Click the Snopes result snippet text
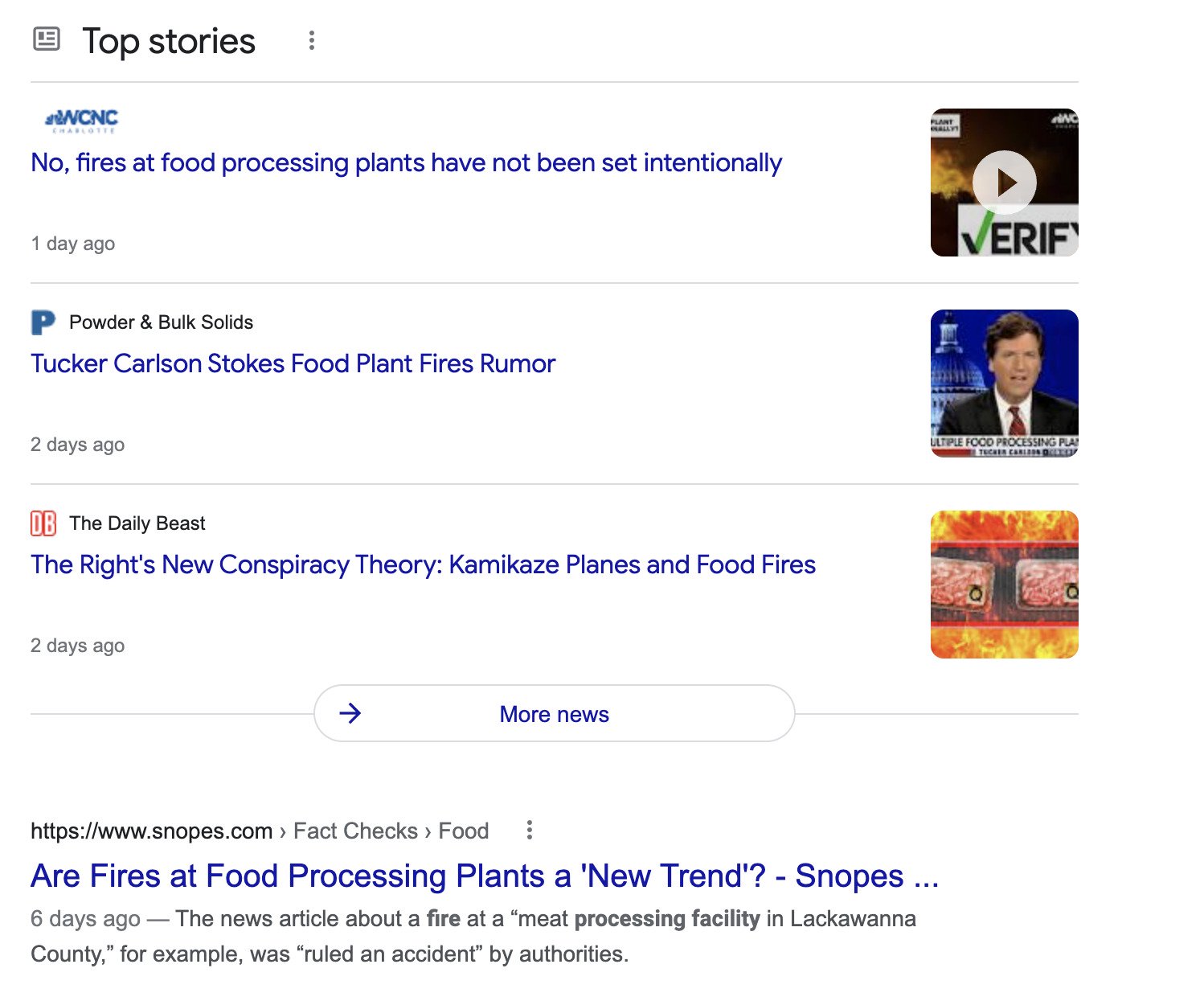The height and width of the screenshot is (997, 1204). [x=473, y=936]
